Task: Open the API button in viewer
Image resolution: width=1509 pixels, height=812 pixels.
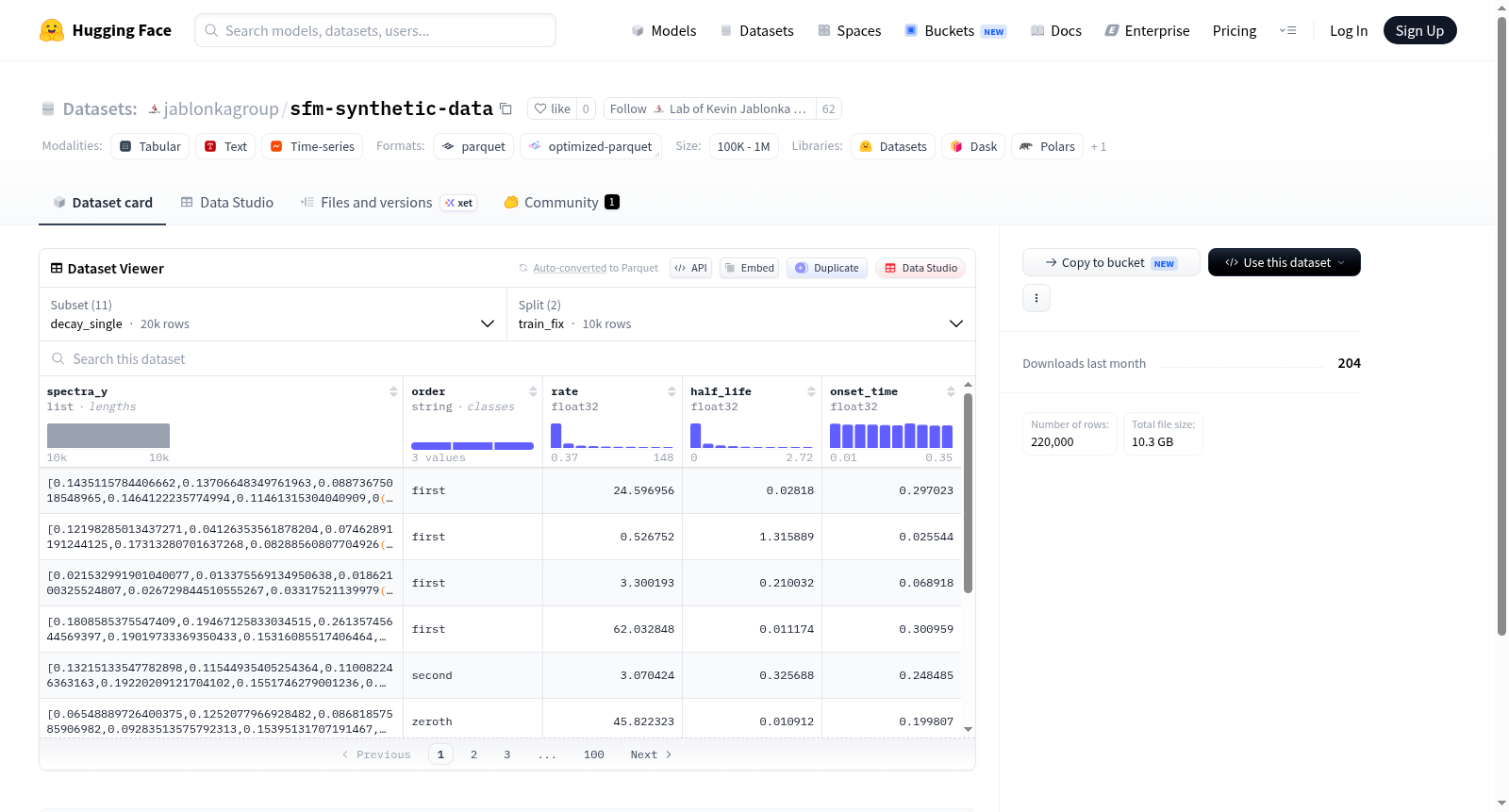Action: pyautogui.click(x=690, y=268)
